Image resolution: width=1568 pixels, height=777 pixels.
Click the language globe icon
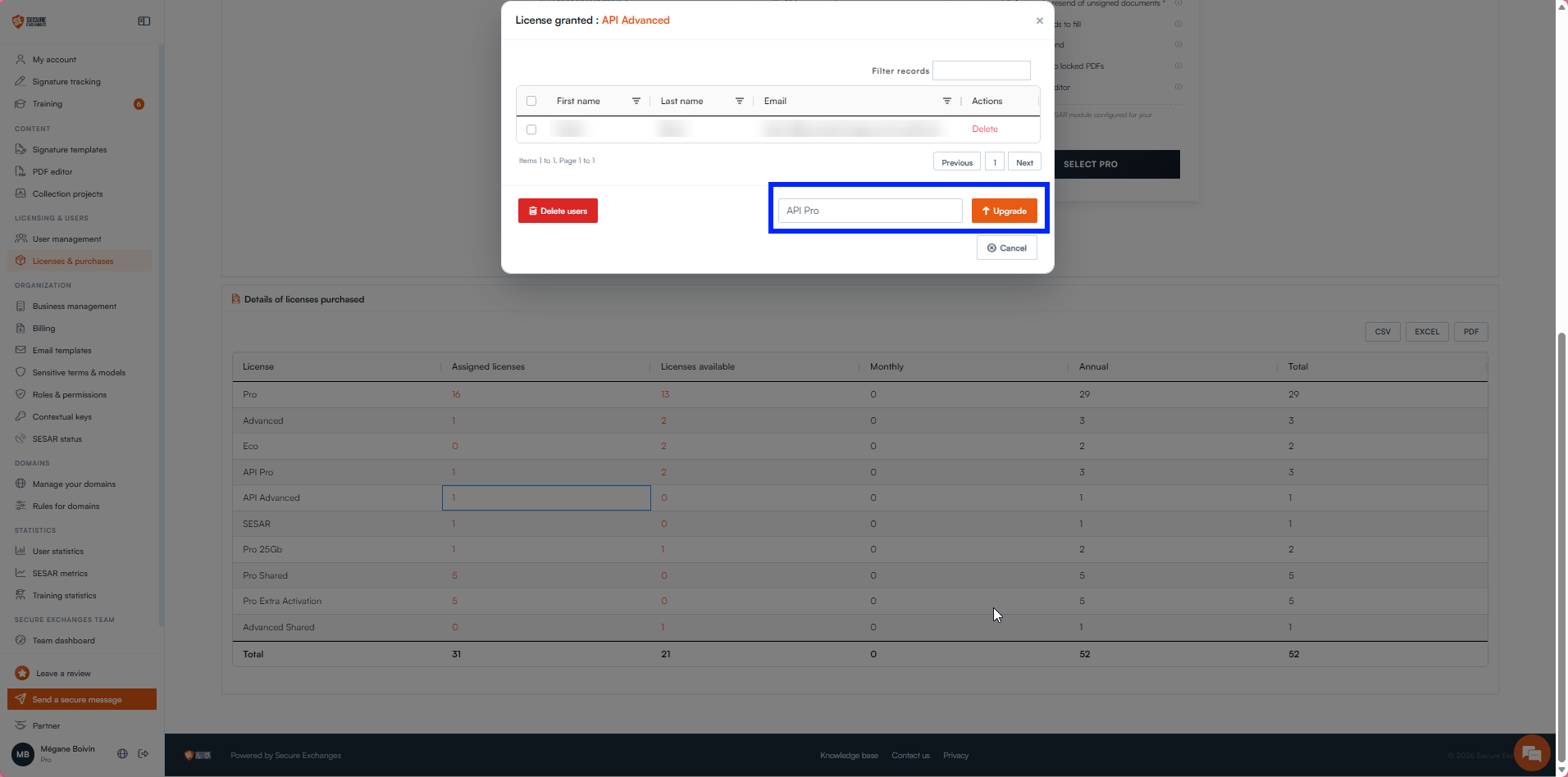pyautogui.click(x=122, y=754)
